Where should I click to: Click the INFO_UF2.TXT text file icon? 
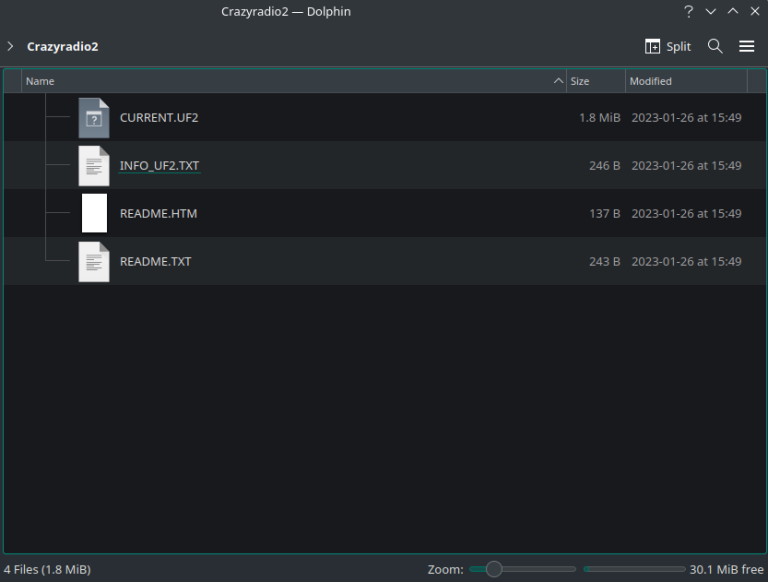point(94,166)
